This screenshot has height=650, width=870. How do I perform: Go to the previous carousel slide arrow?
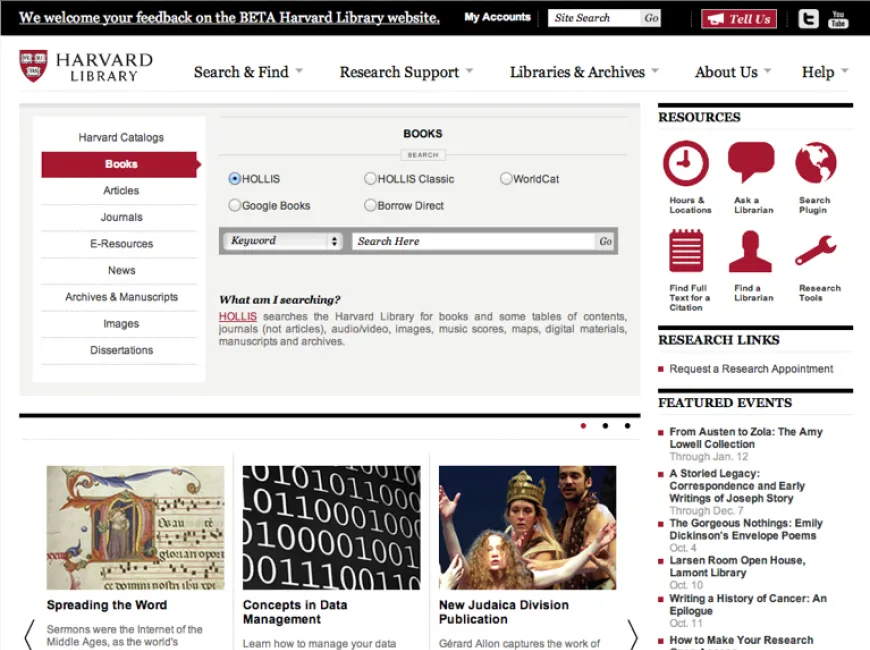pyautogui.click(x=29, y=634)
